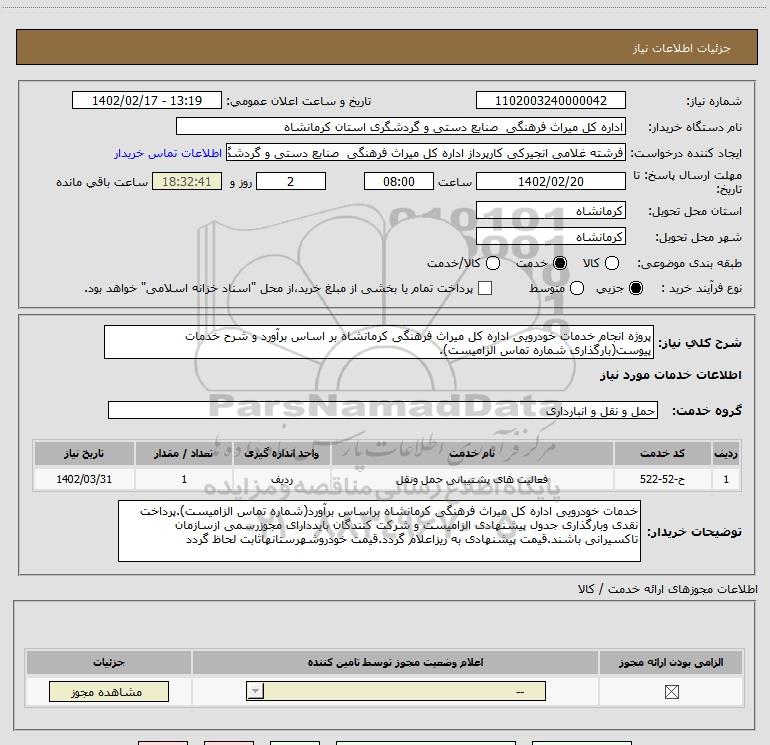
Task: Click the remaining days field showing 2
Action: (x=291, y=181)
